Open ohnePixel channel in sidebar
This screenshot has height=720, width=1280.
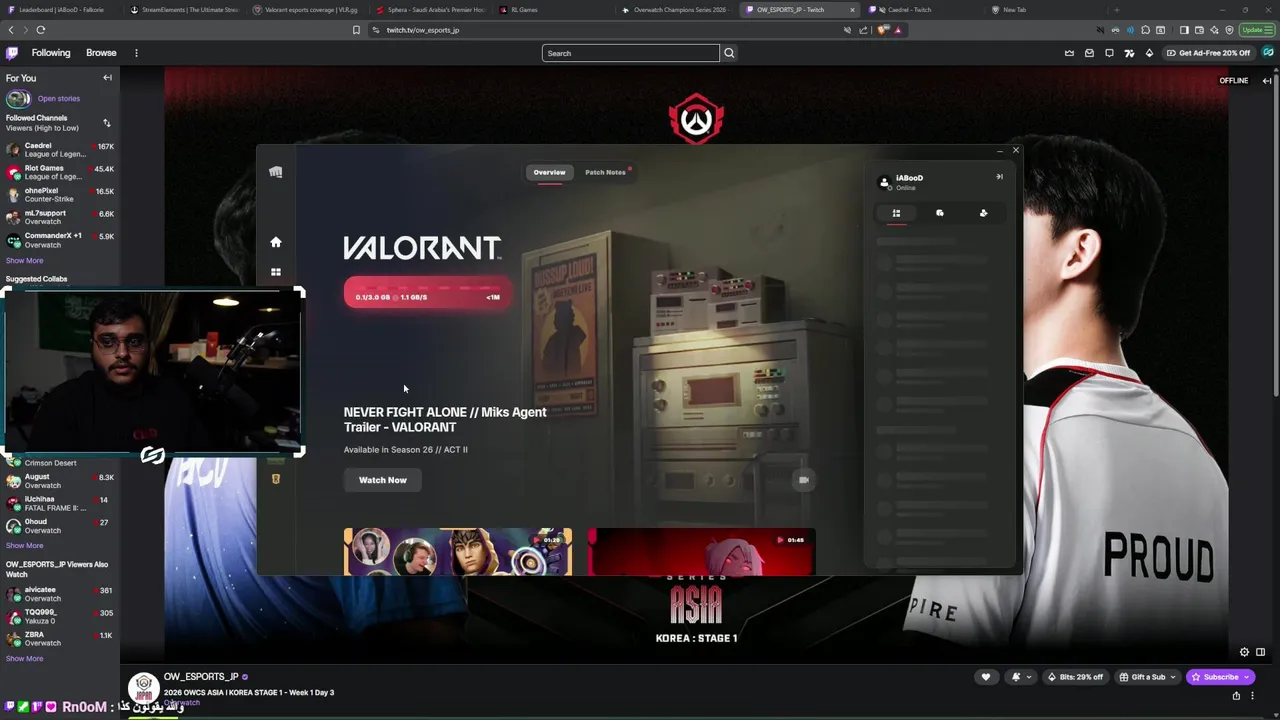[60, 195]
